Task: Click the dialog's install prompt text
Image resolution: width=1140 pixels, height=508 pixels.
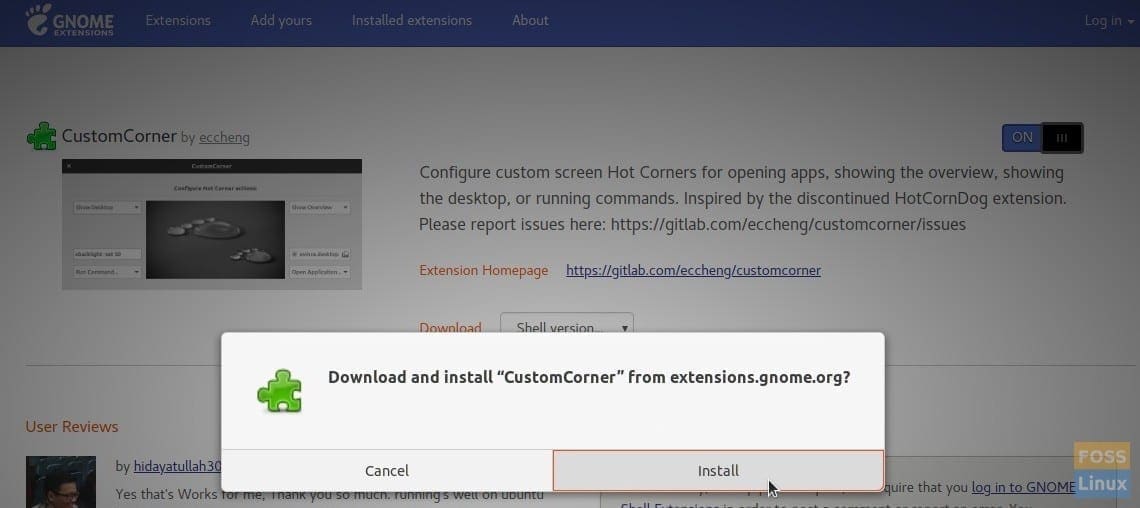Action: click(589, 377)
